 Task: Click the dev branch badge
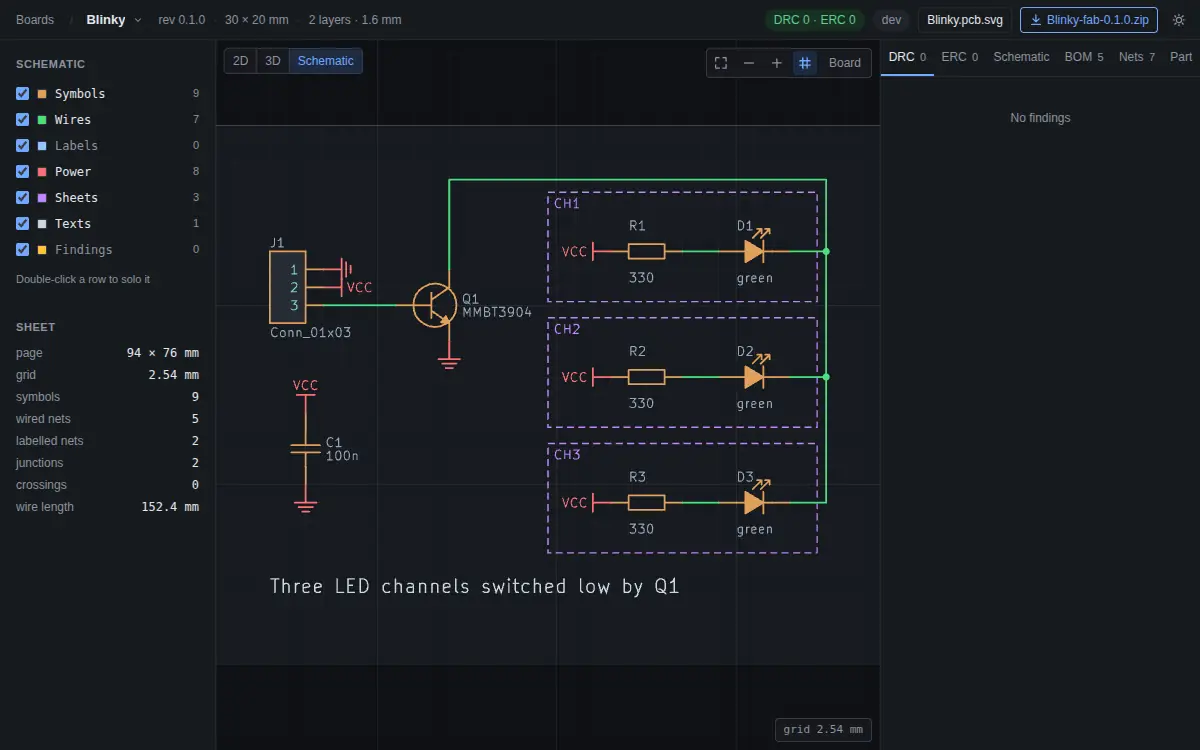(892, 20)
